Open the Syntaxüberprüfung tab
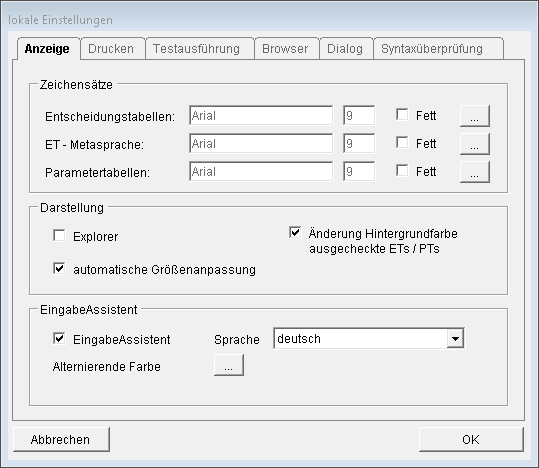The height and width of the screenshot is (468, 539). coord(439,48)
